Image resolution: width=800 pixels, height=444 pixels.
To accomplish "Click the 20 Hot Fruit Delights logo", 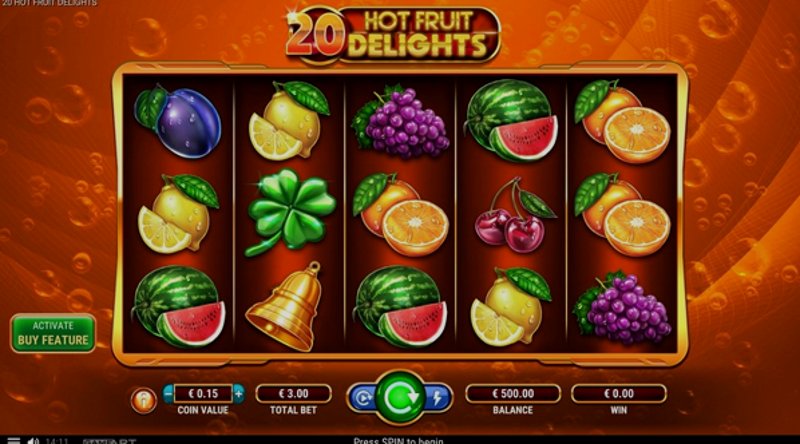I will 392,35.
